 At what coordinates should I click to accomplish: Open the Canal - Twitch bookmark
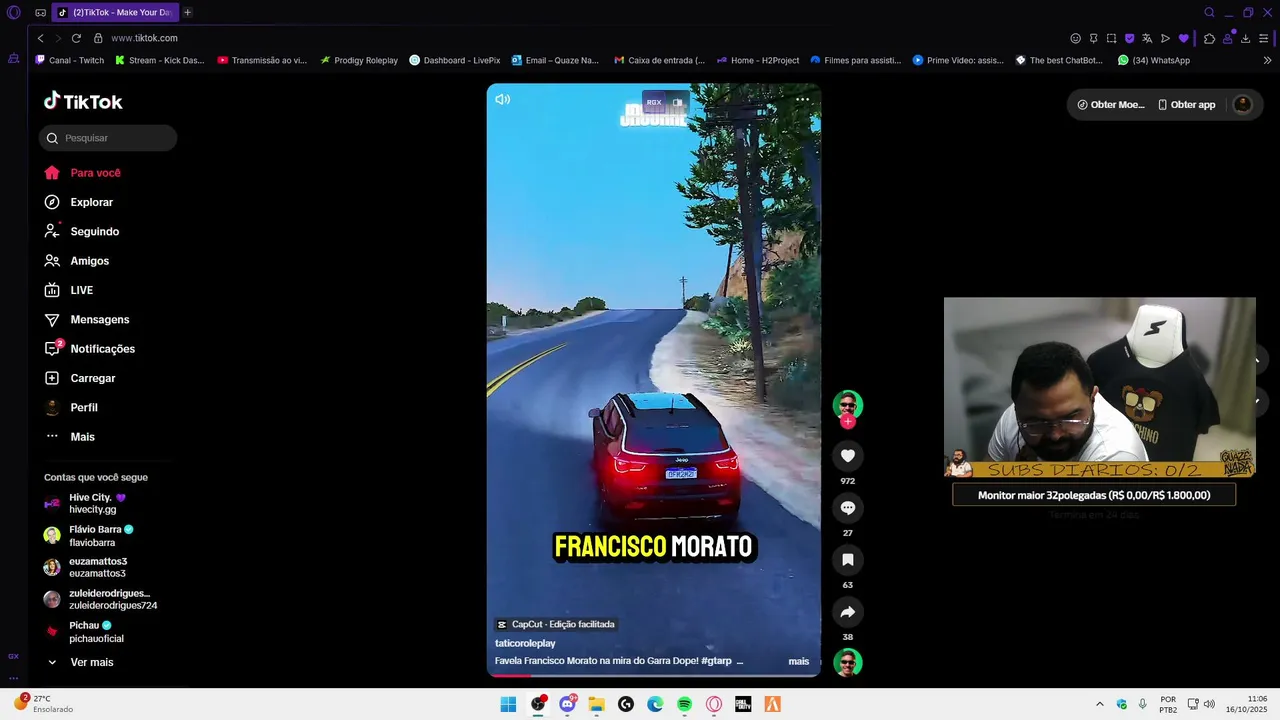point(69,60)
